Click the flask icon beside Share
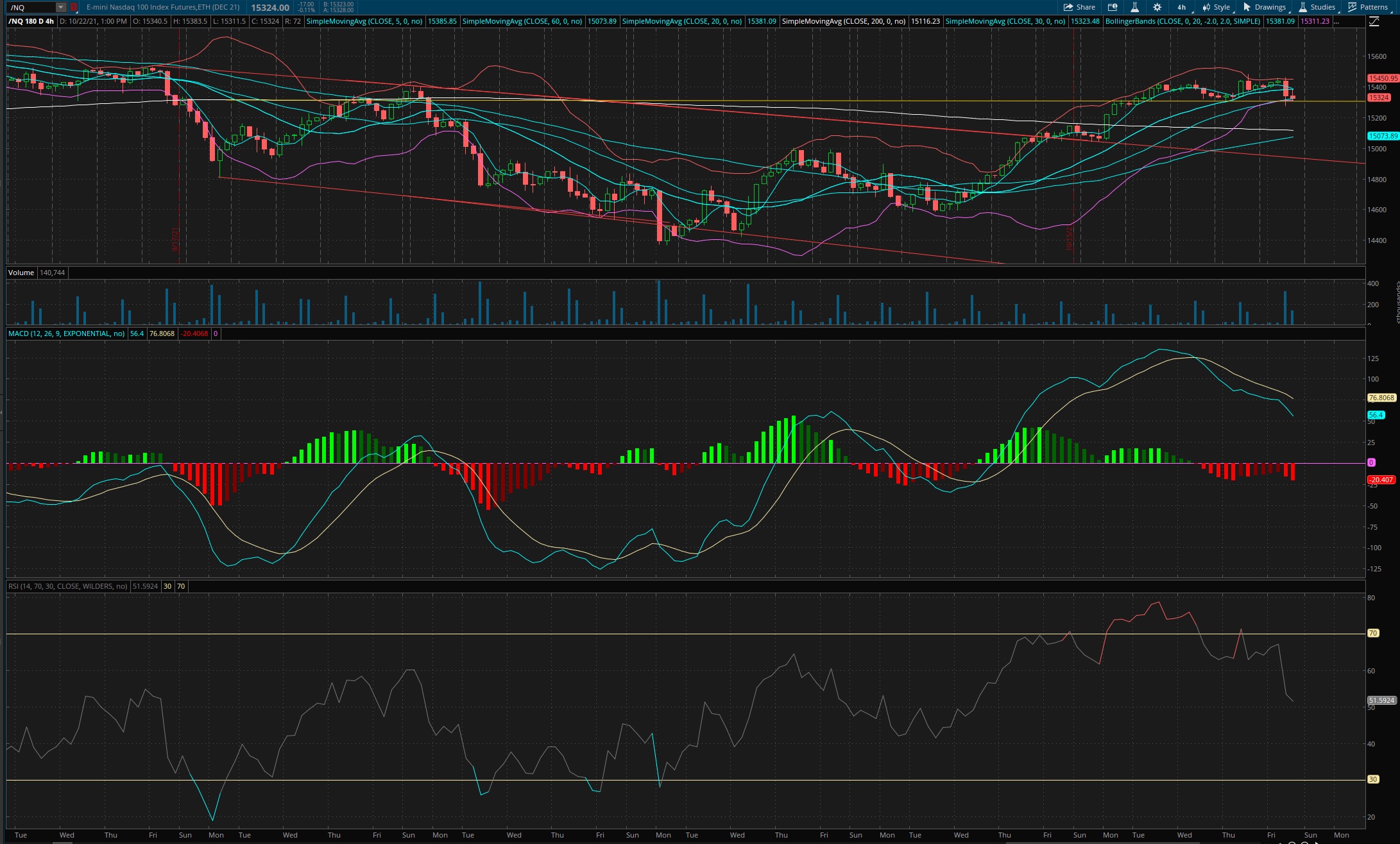Viewport: 1400px width, 844px height. click(1134, 7)
